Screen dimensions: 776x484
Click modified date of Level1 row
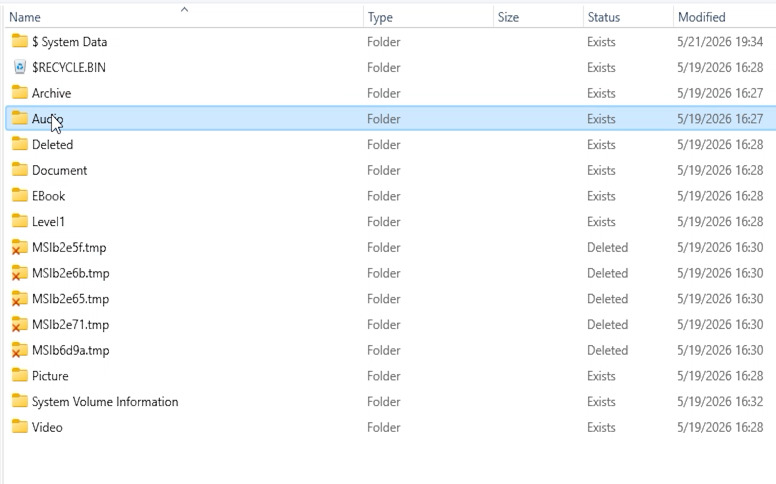pyautogui.click(x=720, y=222)
